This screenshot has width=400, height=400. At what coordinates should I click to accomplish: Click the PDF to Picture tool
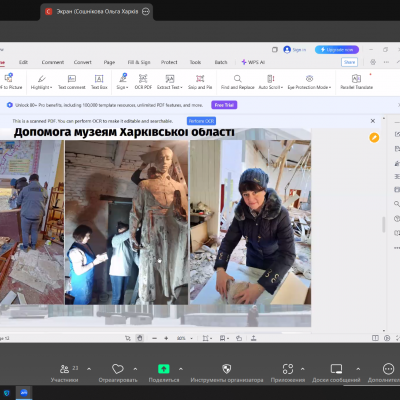click(10, 82)
